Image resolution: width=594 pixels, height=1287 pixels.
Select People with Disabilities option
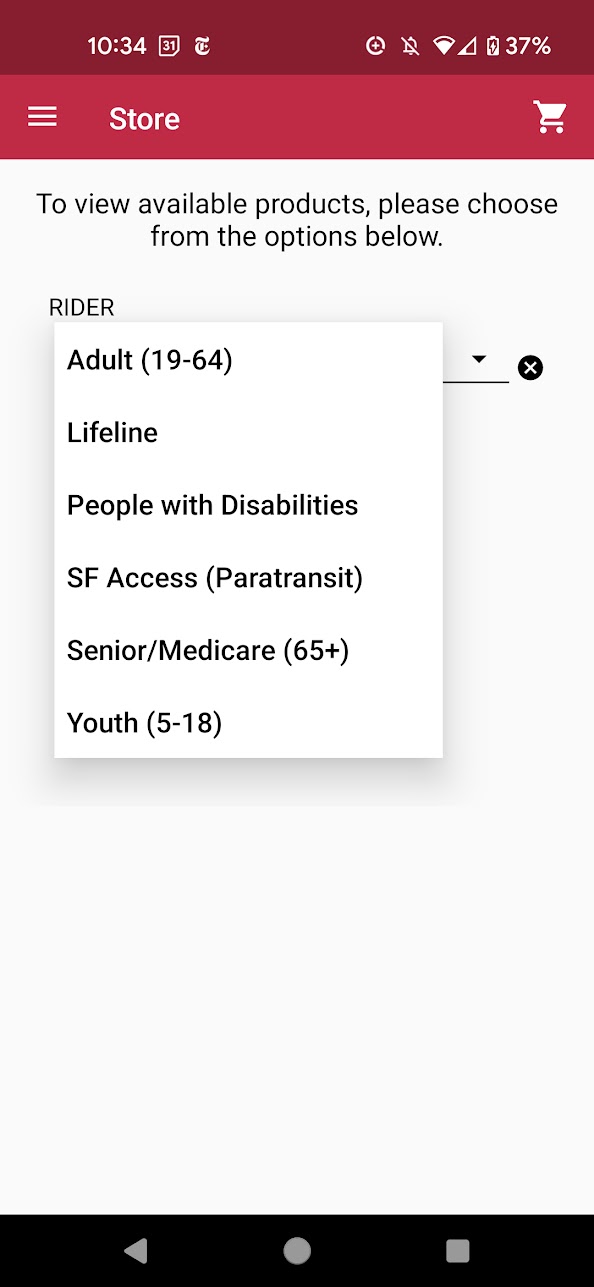pyautogui.click(x=248, y=505)
